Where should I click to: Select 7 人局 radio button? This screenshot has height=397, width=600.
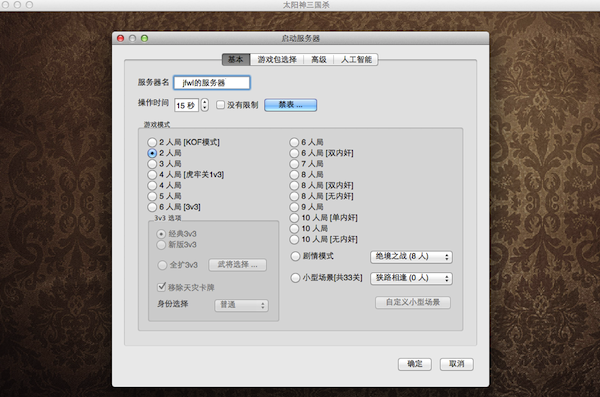(294, 164)
